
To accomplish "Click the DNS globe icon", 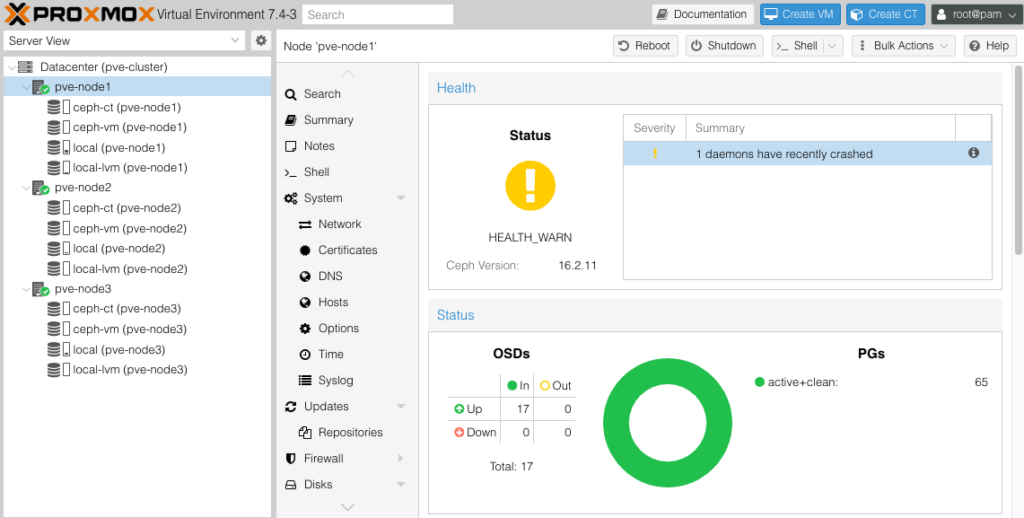I will pos(305,276).
